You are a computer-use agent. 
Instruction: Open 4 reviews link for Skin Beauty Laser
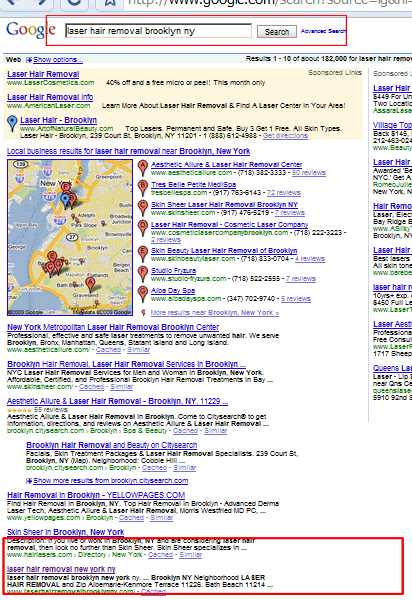click(310, 259)
